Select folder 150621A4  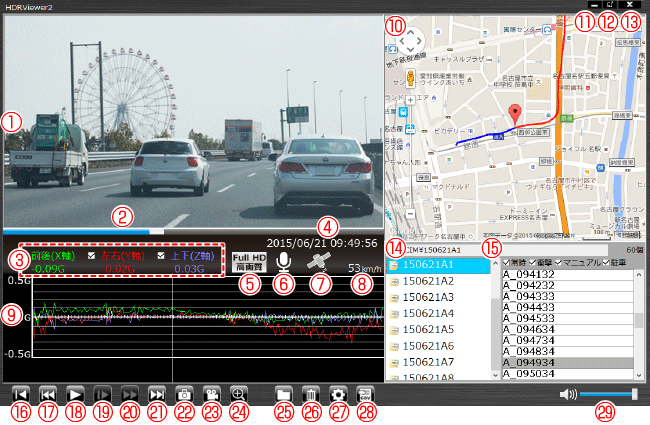(438, 313)
